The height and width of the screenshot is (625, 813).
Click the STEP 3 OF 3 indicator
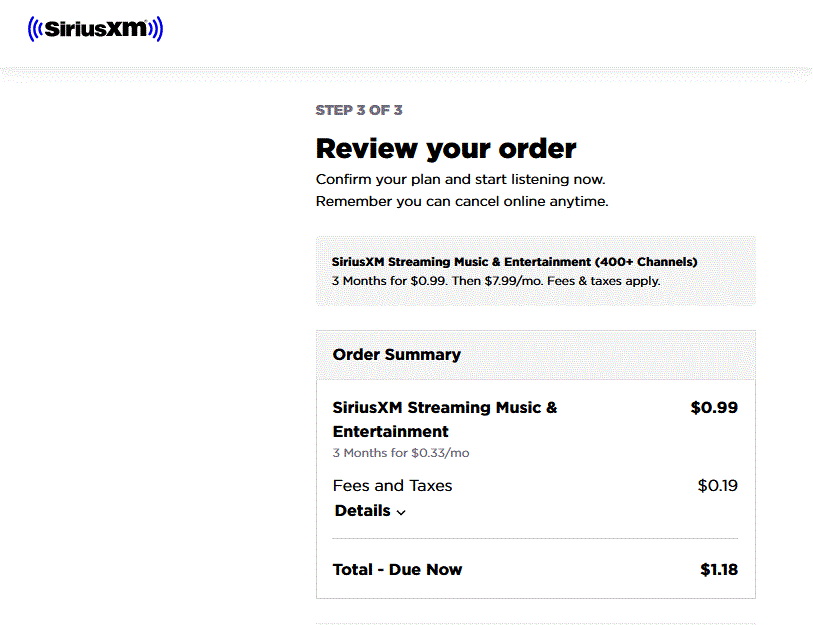click(x=359, y=110)
